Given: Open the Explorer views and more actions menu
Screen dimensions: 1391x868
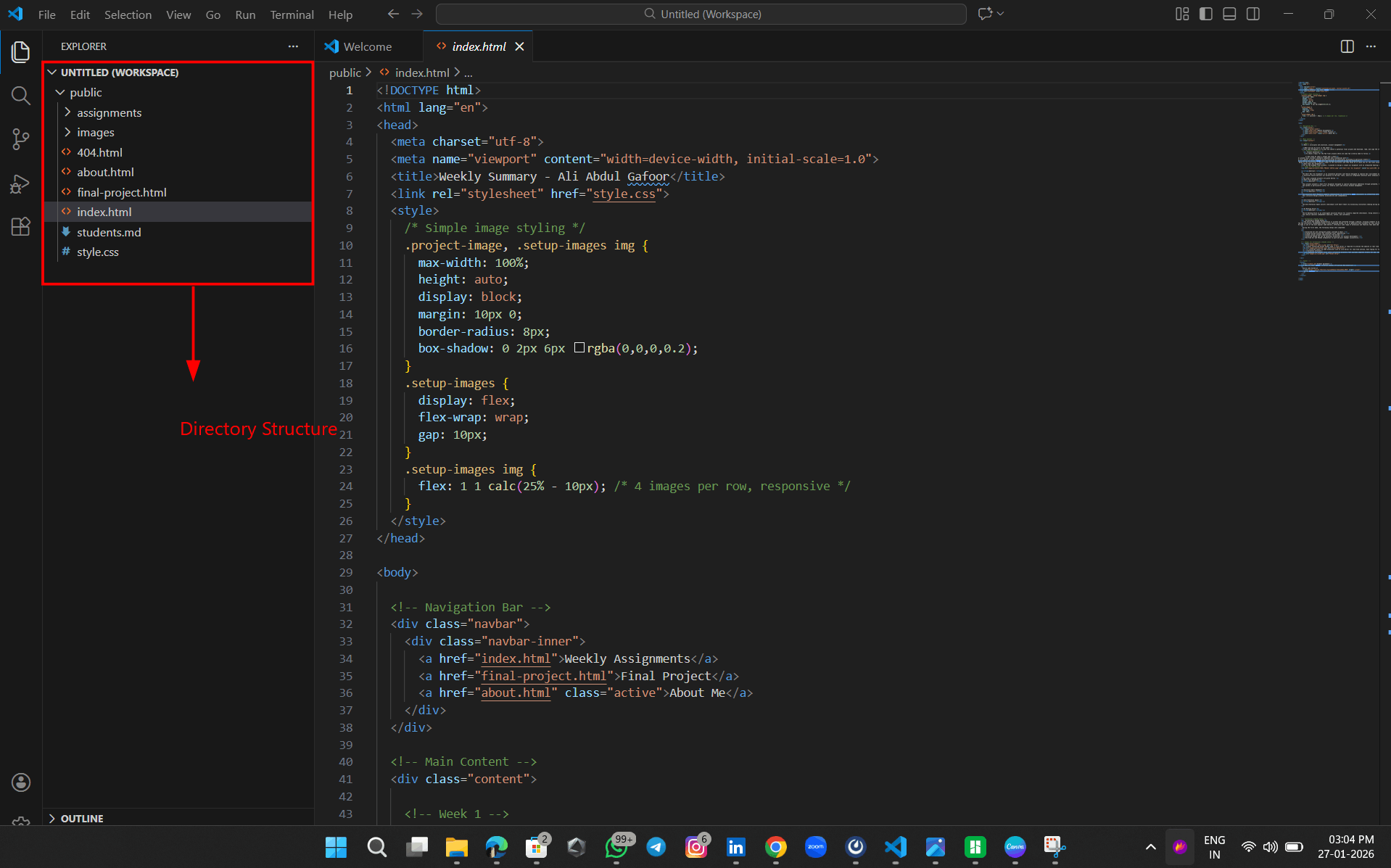Looking at the screenshot, I should pyautogui.click(x=293, y=46).
